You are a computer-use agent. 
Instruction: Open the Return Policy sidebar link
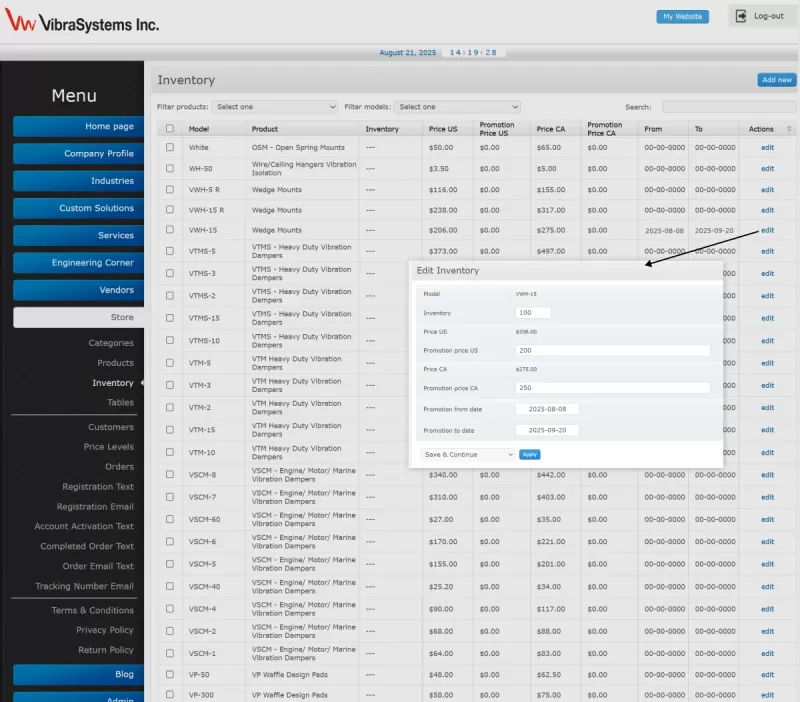point(105,650)
